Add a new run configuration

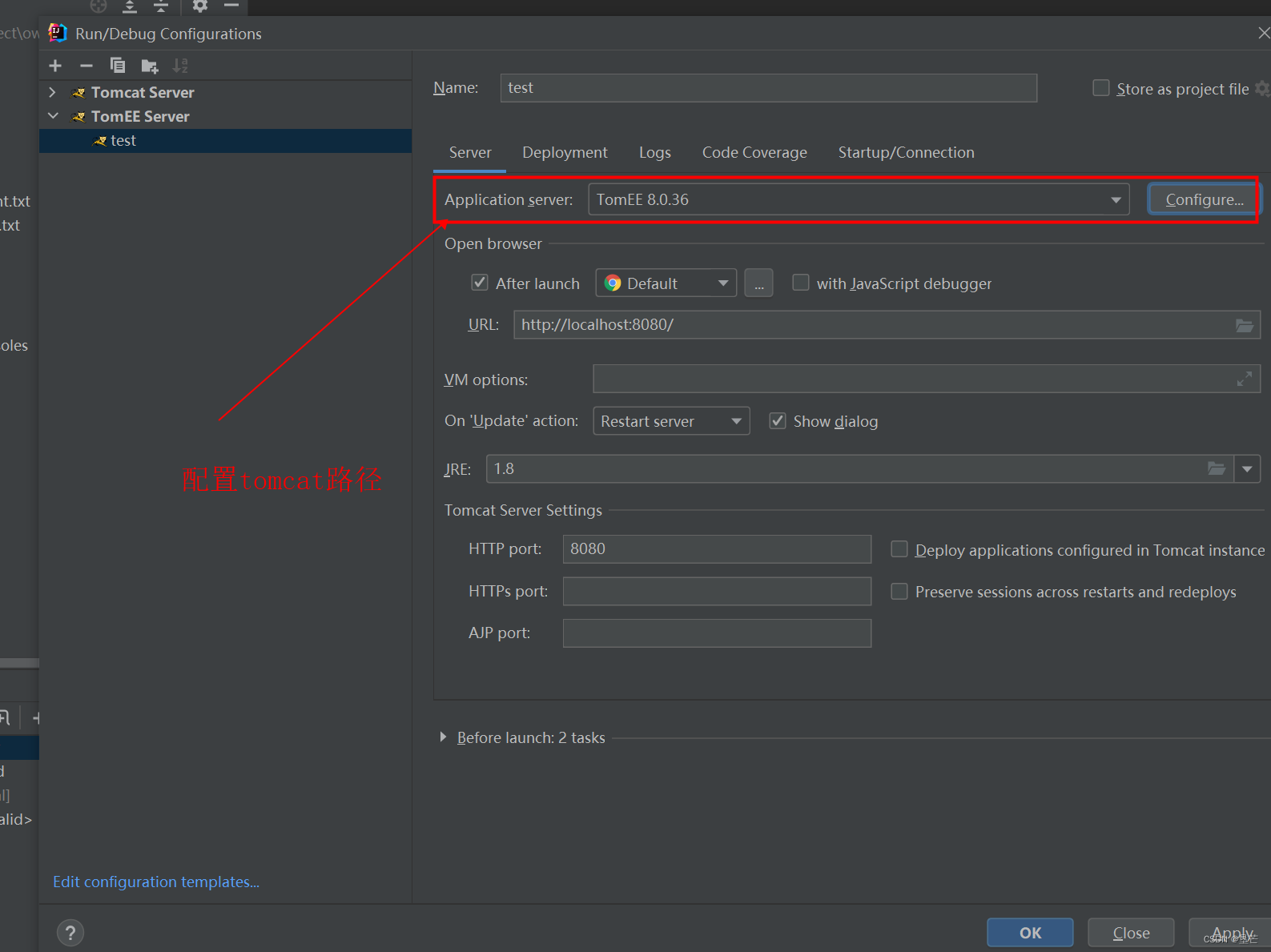[x=55, y=66]
